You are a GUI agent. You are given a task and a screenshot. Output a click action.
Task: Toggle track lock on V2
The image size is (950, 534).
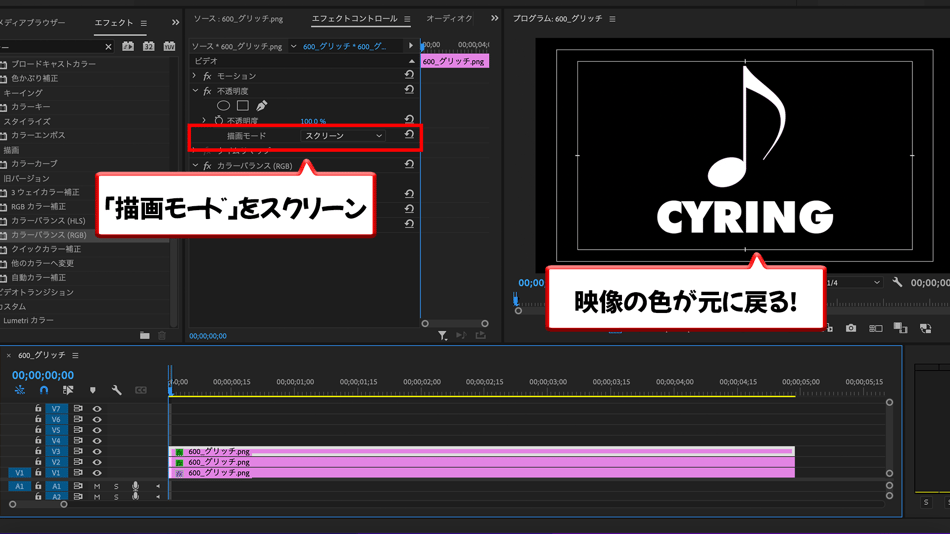click(x=38, y=462)
